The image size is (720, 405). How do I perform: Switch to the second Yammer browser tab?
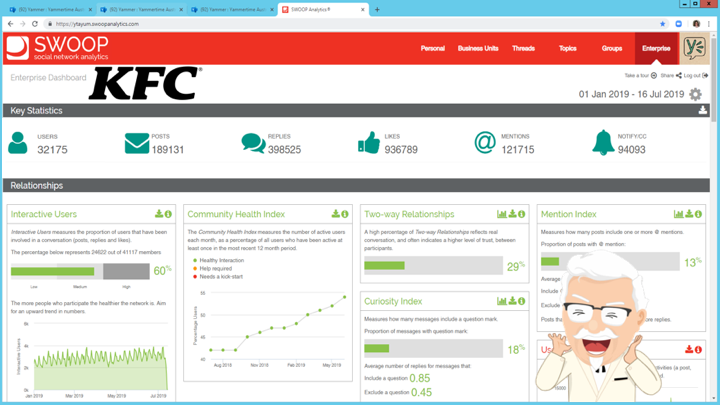pyautogui.click(x=141, y=10)
